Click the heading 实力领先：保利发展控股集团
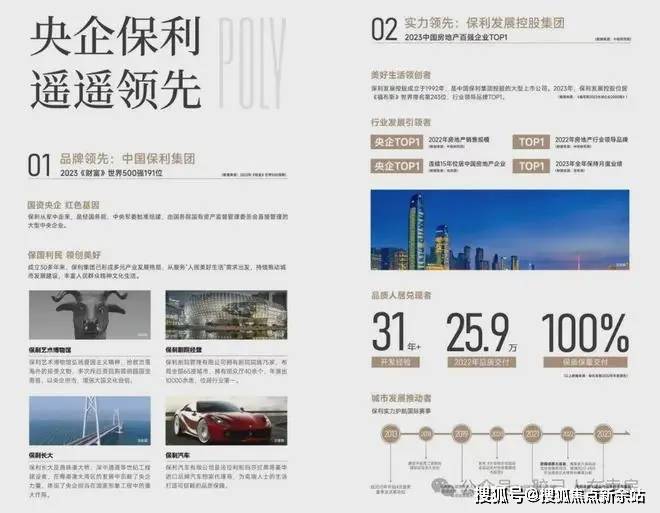The image size is (660, 513). pos(484,23)
